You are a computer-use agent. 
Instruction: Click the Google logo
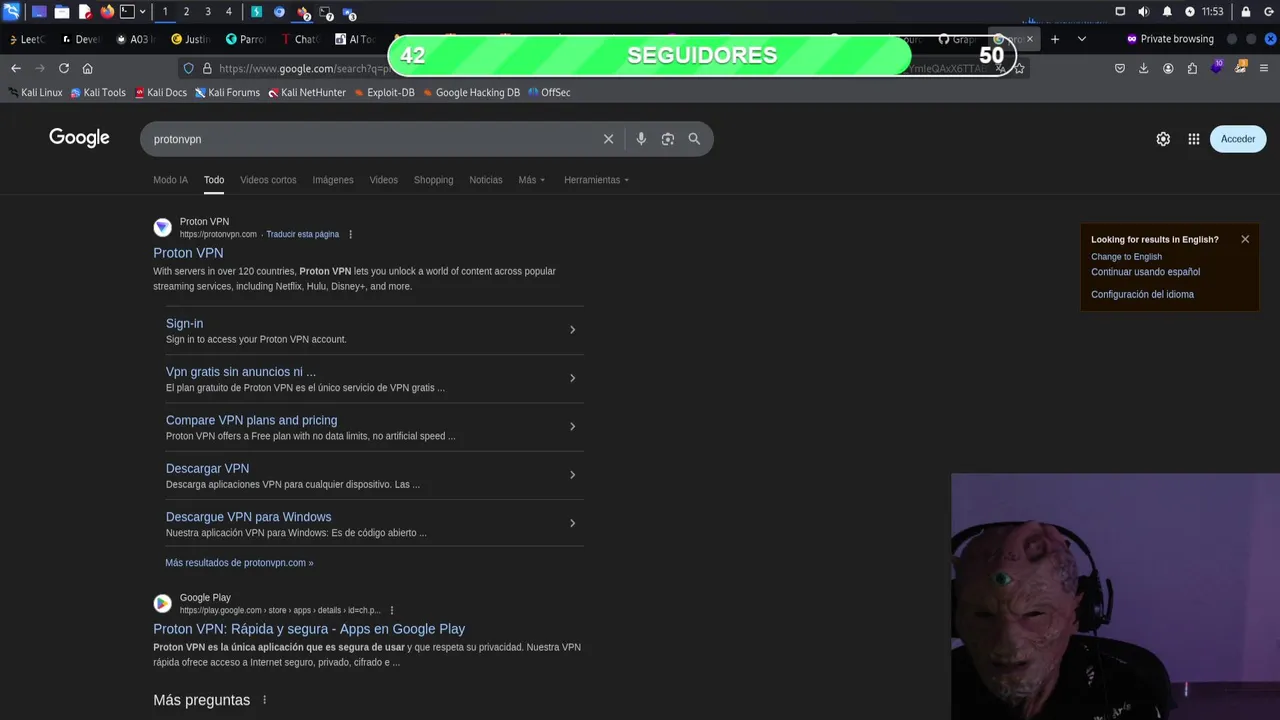(79, 138)
